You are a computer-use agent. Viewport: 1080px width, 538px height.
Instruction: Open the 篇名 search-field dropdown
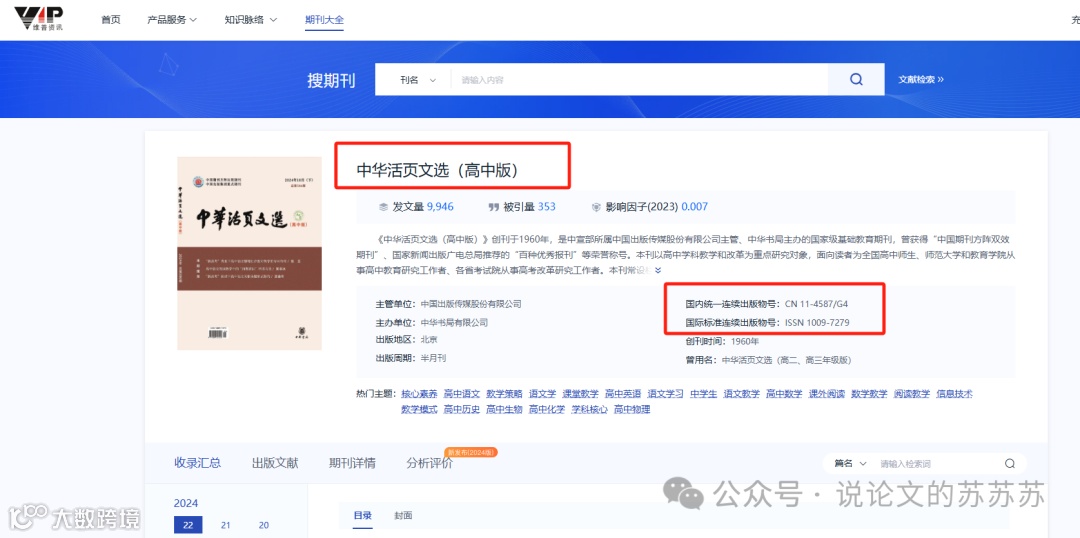point(850,464)
